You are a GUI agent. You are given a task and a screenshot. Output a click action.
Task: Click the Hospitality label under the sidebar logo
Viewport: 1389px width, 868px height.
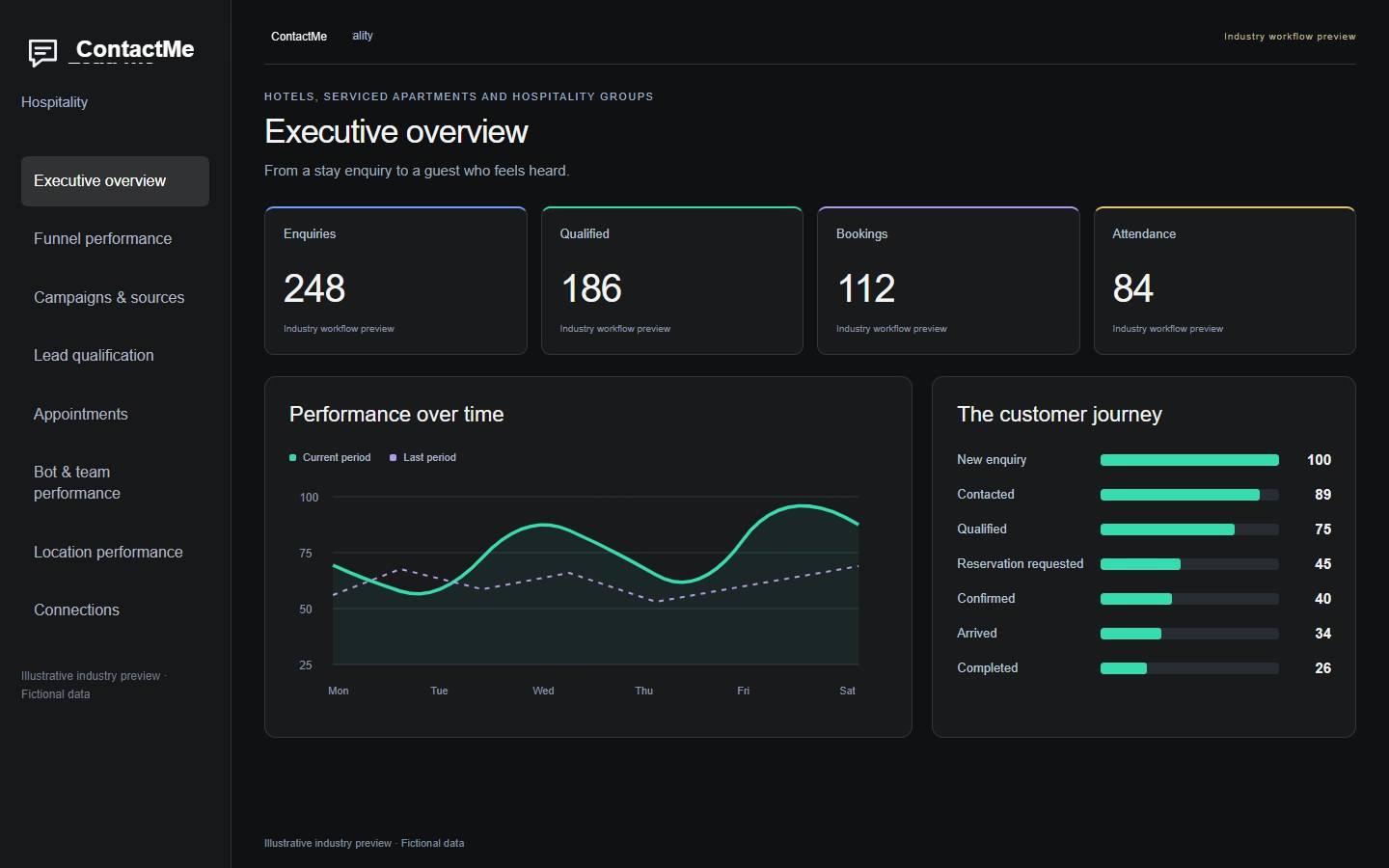click(54, 102)
